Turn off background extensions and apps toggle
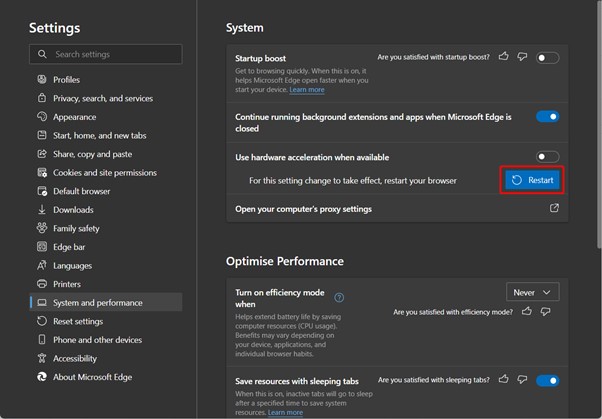 547,116
